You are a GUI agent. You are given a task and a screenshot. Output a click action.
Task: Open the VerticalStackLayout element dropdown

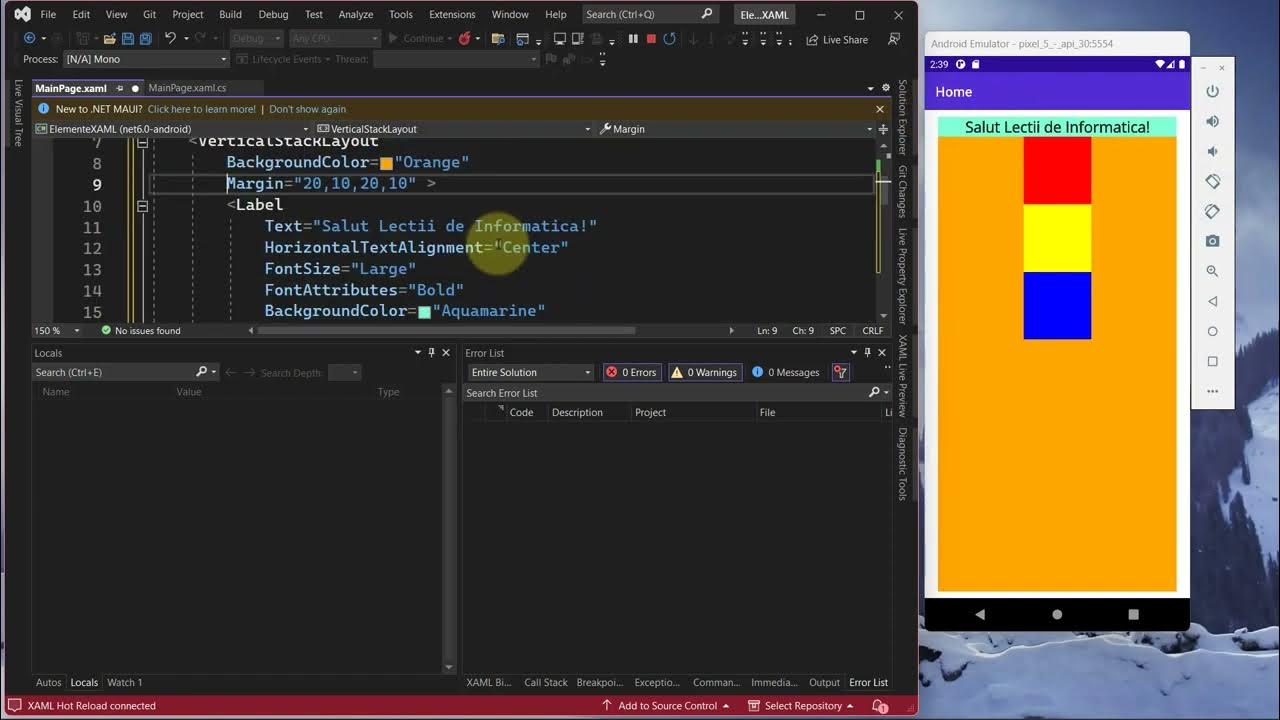click(455, 129)
